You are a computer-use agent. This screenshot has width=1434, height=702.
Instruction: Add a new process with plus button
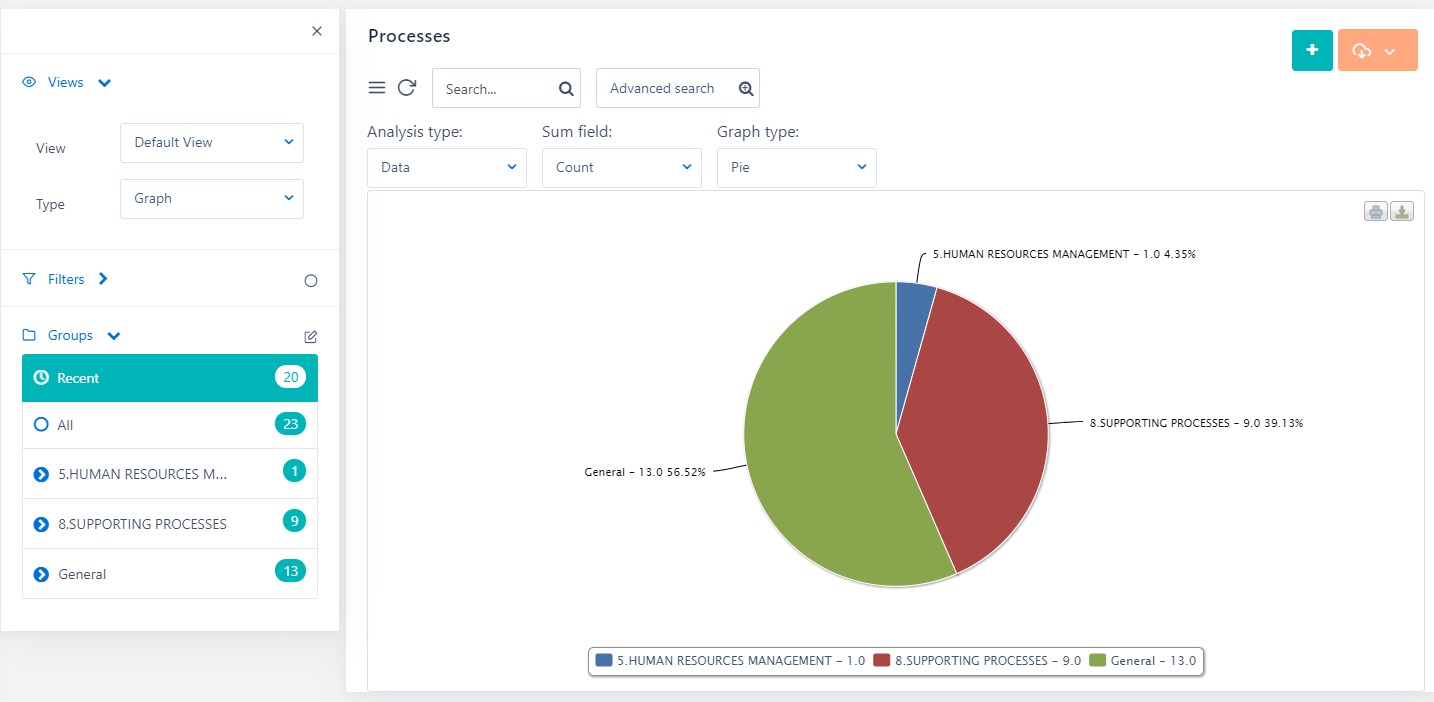tap(1313, 50)
